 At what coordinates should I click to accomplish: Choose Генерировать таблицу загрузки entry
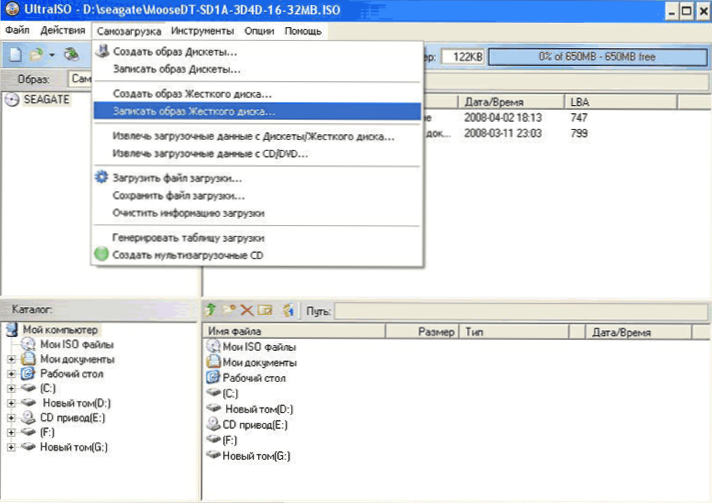click(x=257, y=237)
